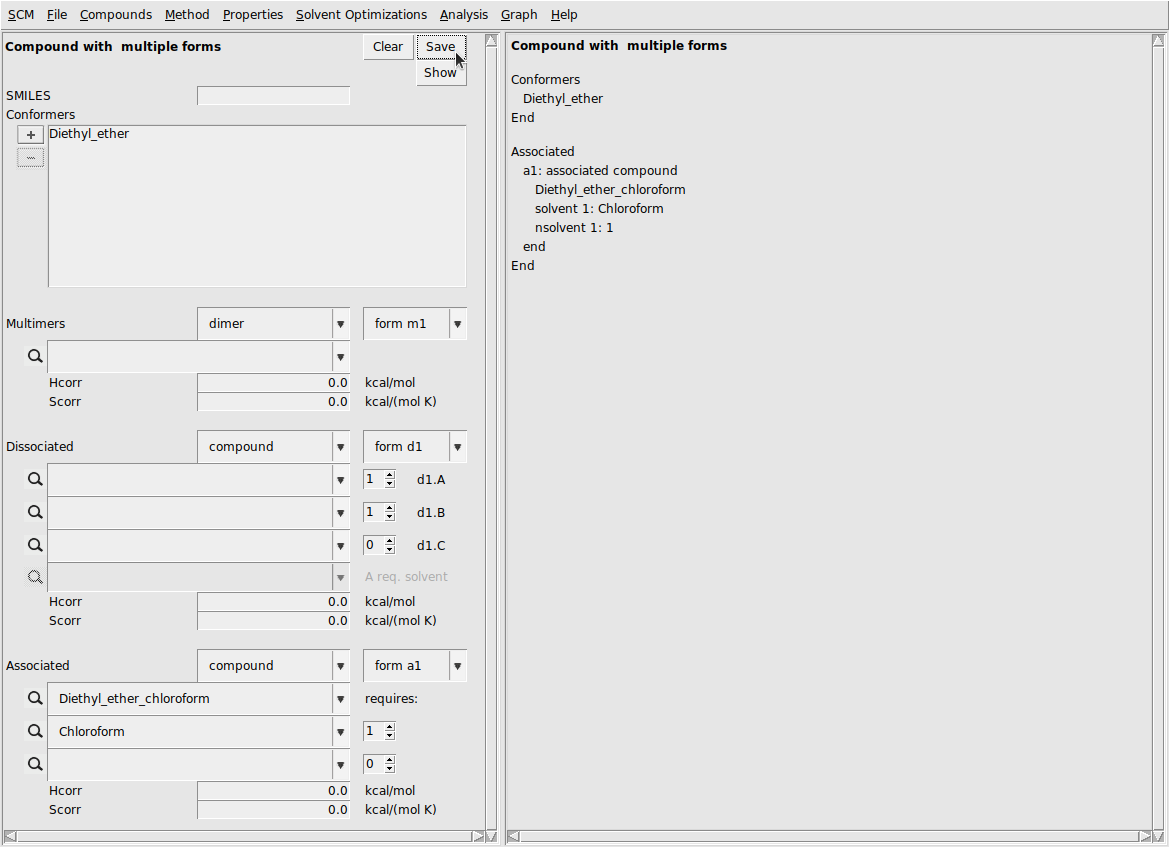Click the plus icon to add conformer
The width and height of the screenshot is (1169, 847).
(30, 135)
